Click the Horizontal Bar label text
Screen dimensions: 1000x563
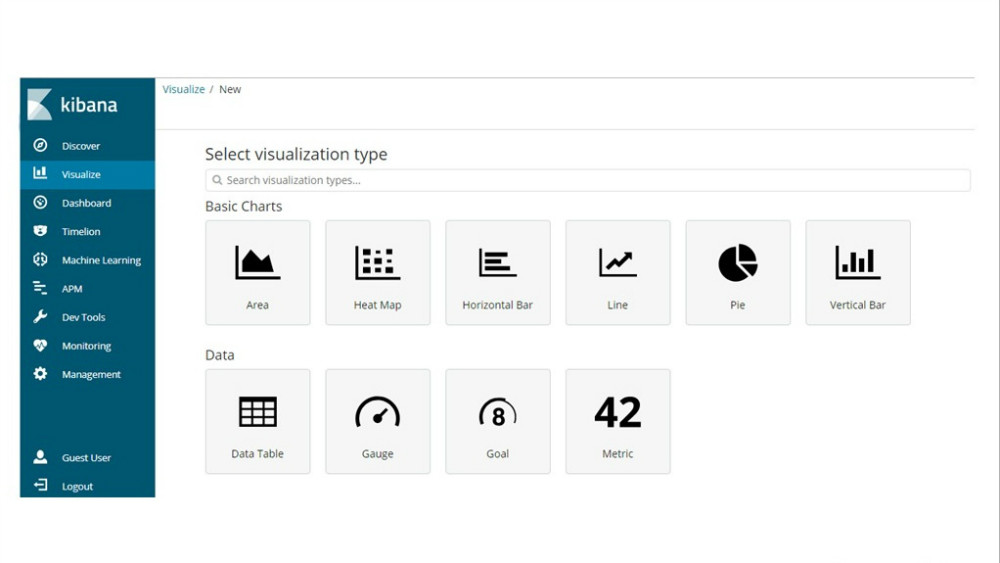pyautogui.click(x=497, y=305)
